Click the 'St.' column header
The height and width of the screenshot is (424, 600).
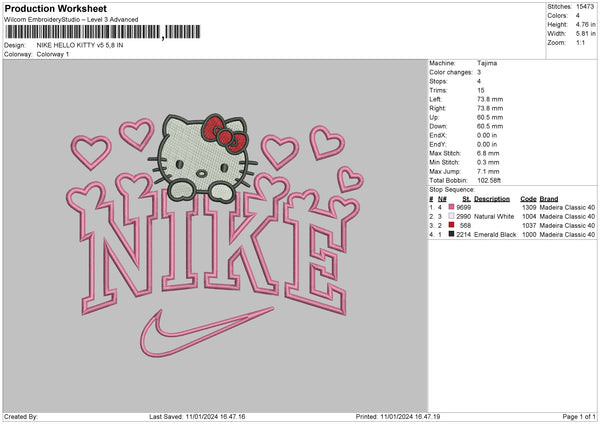pyautogui.click(x=466, y=199)
